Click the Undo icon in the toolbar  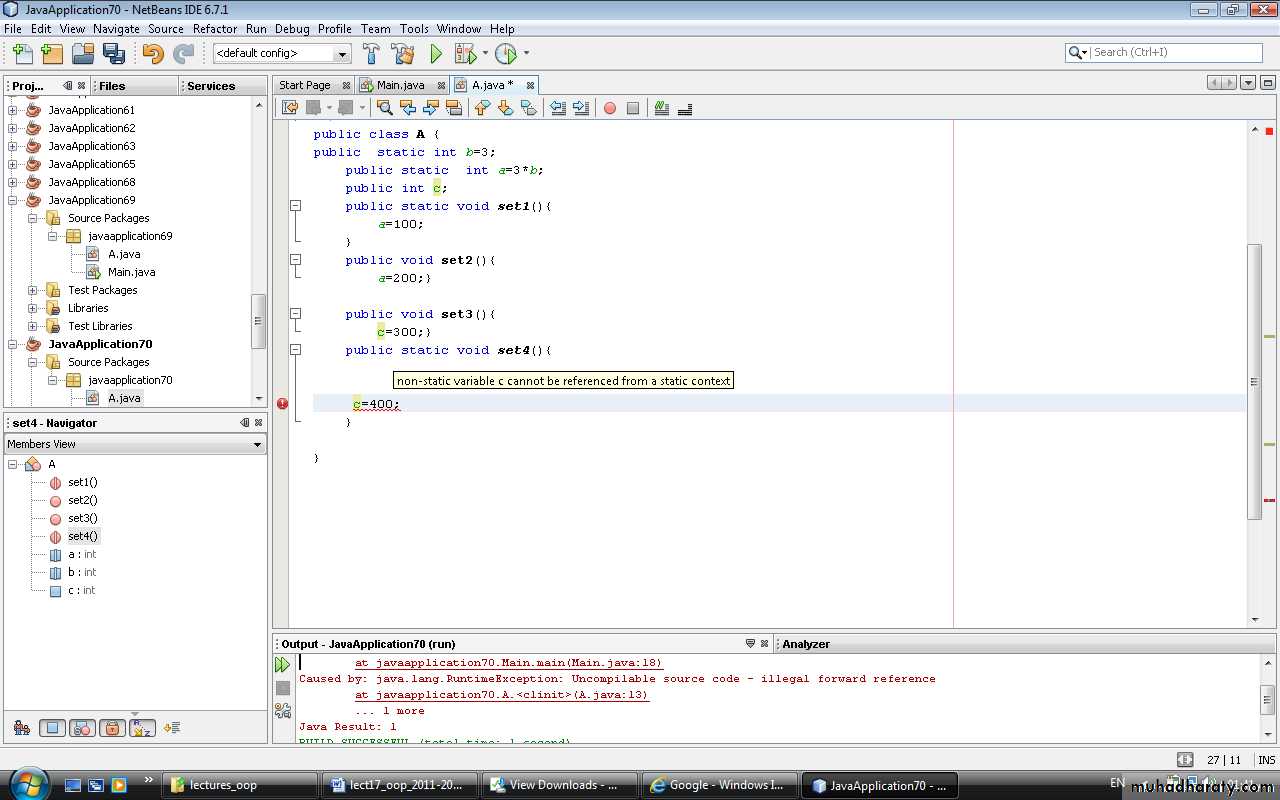click(x=153, y=54)
